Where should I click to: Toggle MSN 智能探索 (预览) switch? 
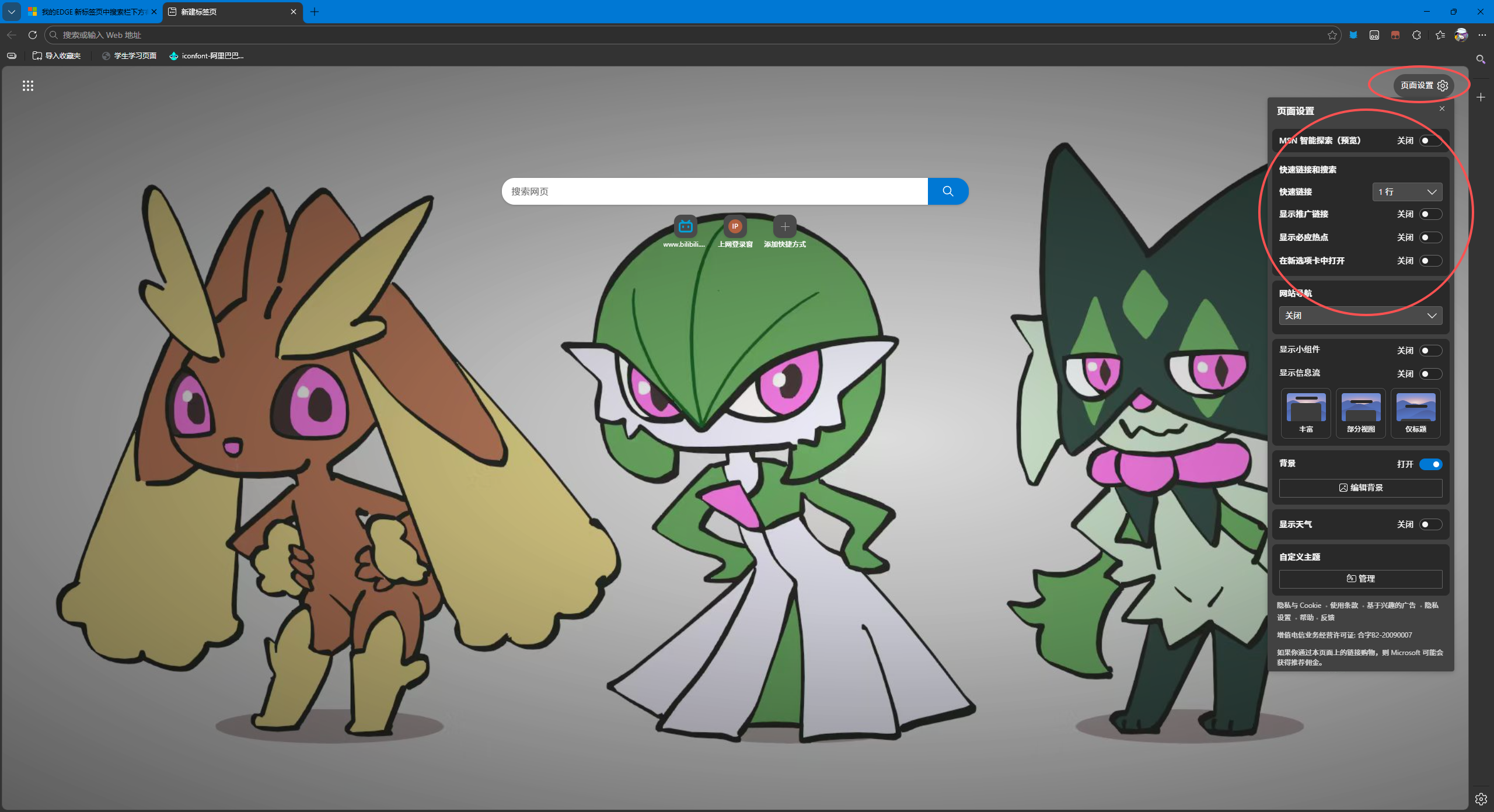pyautogui.click(x=1430, y=141)
